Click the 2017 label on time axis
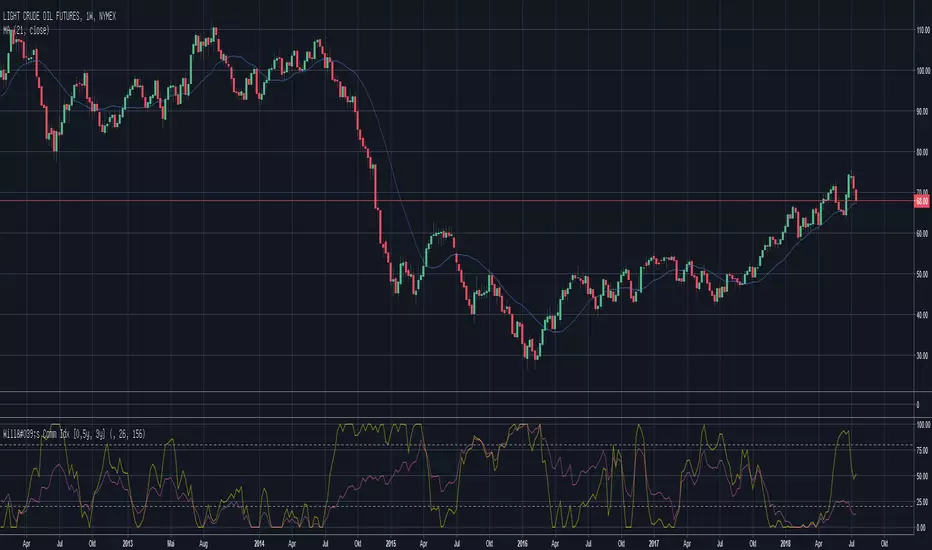Viewport: 932px width, 550px height. (652, 542)
